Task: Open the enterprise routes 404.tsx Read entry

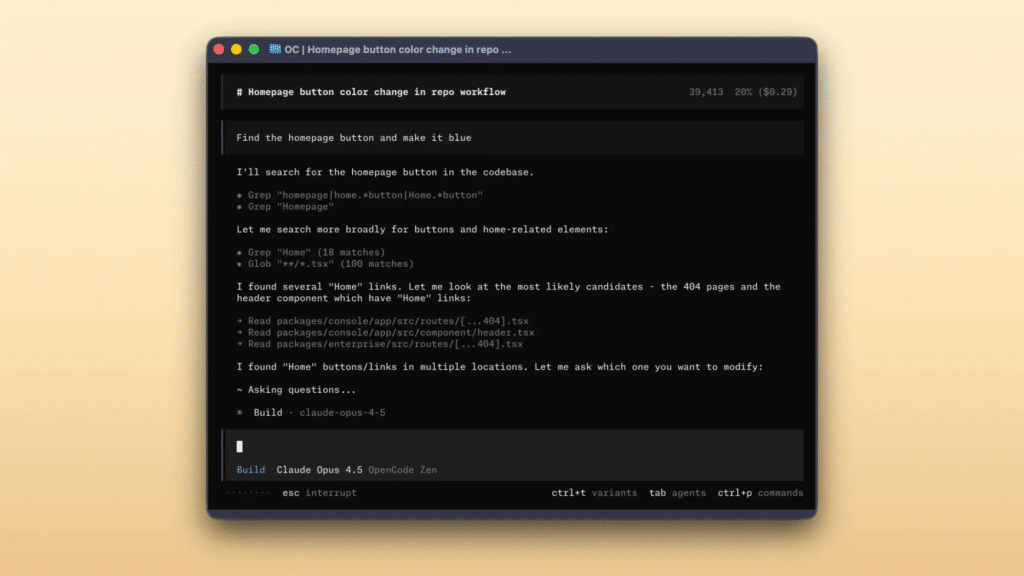Action: [385, 344]
